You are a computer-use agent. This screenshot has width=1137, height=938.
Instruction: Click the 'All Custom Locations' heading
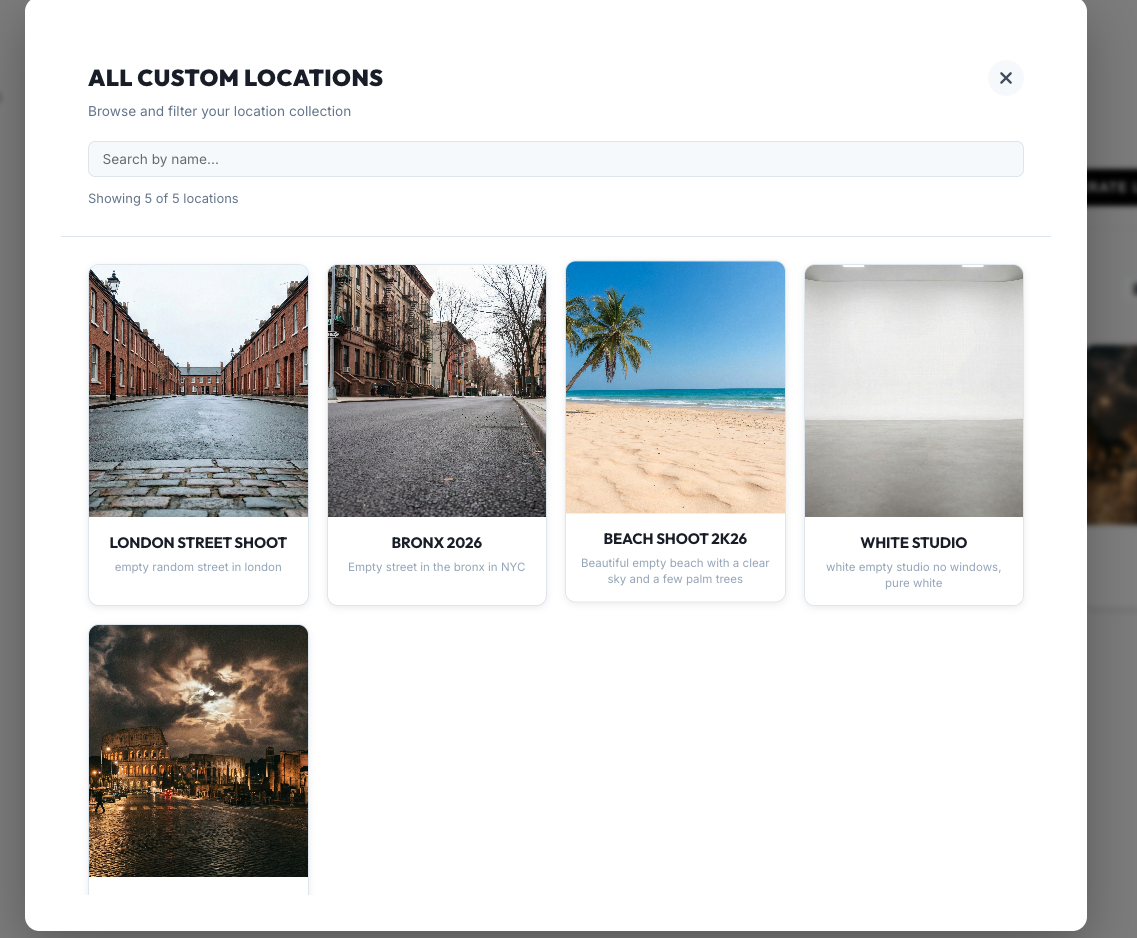(235, 78)
